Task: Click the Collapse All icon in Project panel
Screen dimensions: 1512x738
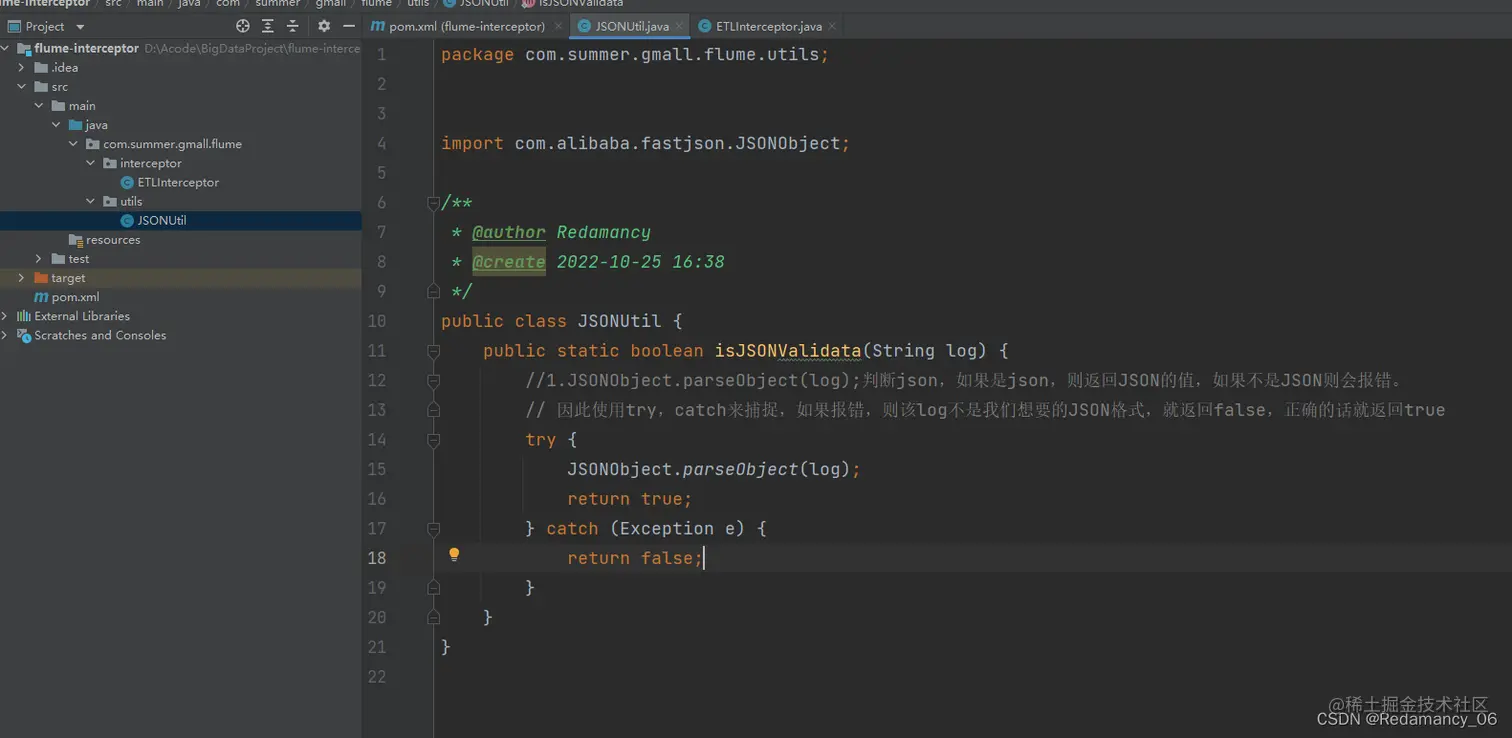Action: click(x=292, y=26)
